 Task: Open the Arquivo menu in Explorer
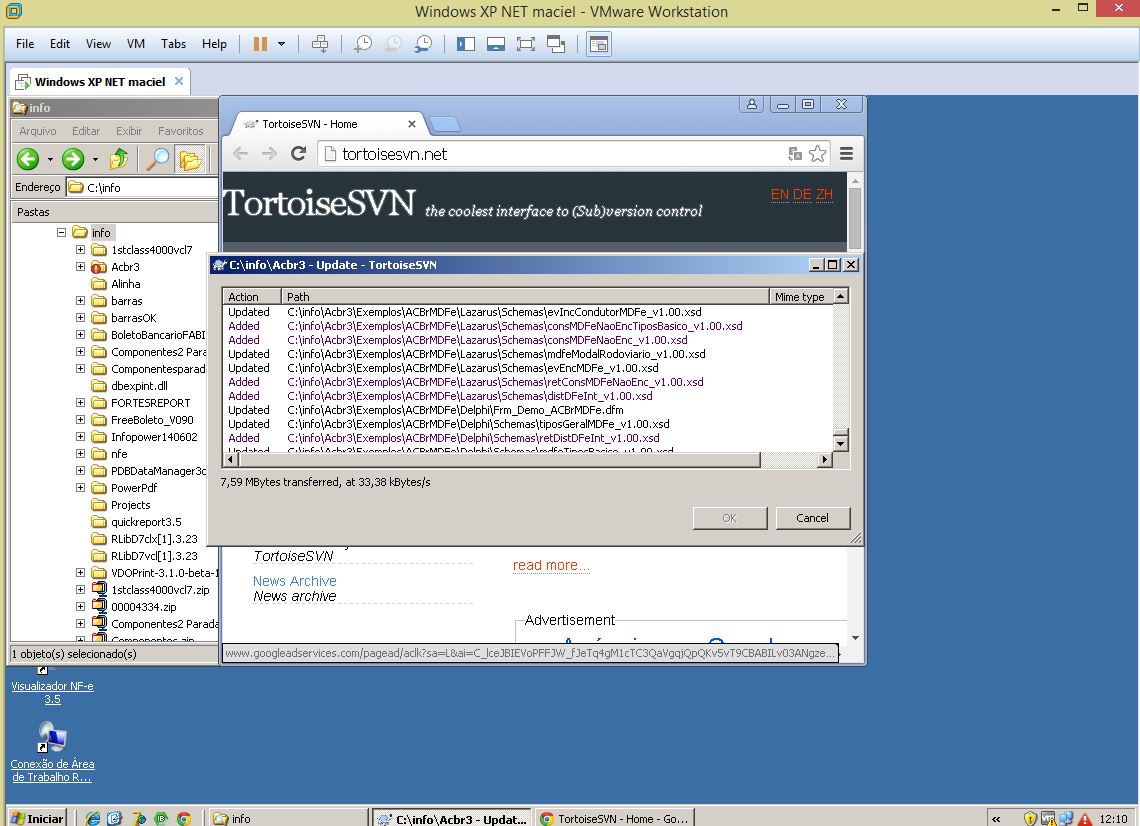(38, 131)
